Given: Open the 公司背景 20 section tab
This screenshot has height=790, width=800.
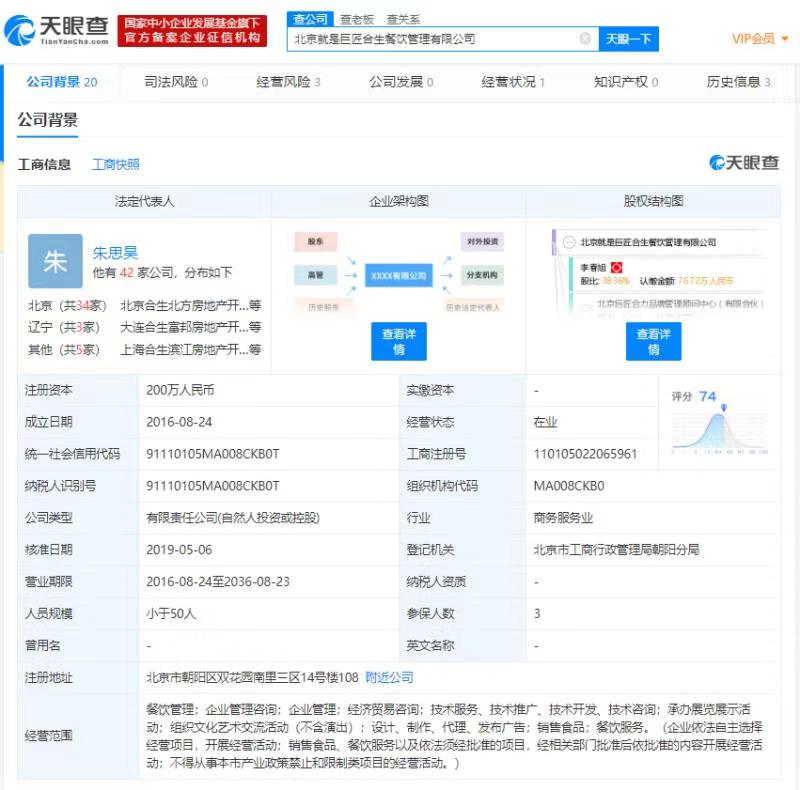Looking at the screenshot, I should [62, 82].
